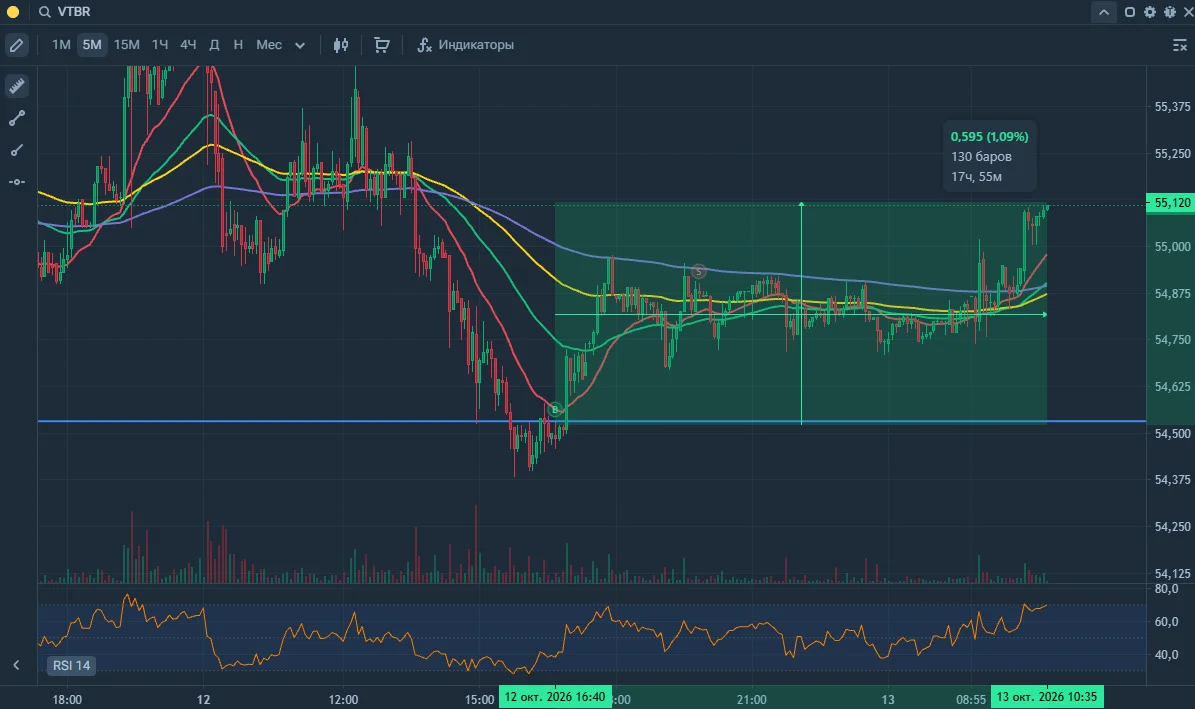Click the search magnifier icon next to VTBR
Image resolution: width=1195 pixels, height=709 pixels.
click(x=45, y=11)
